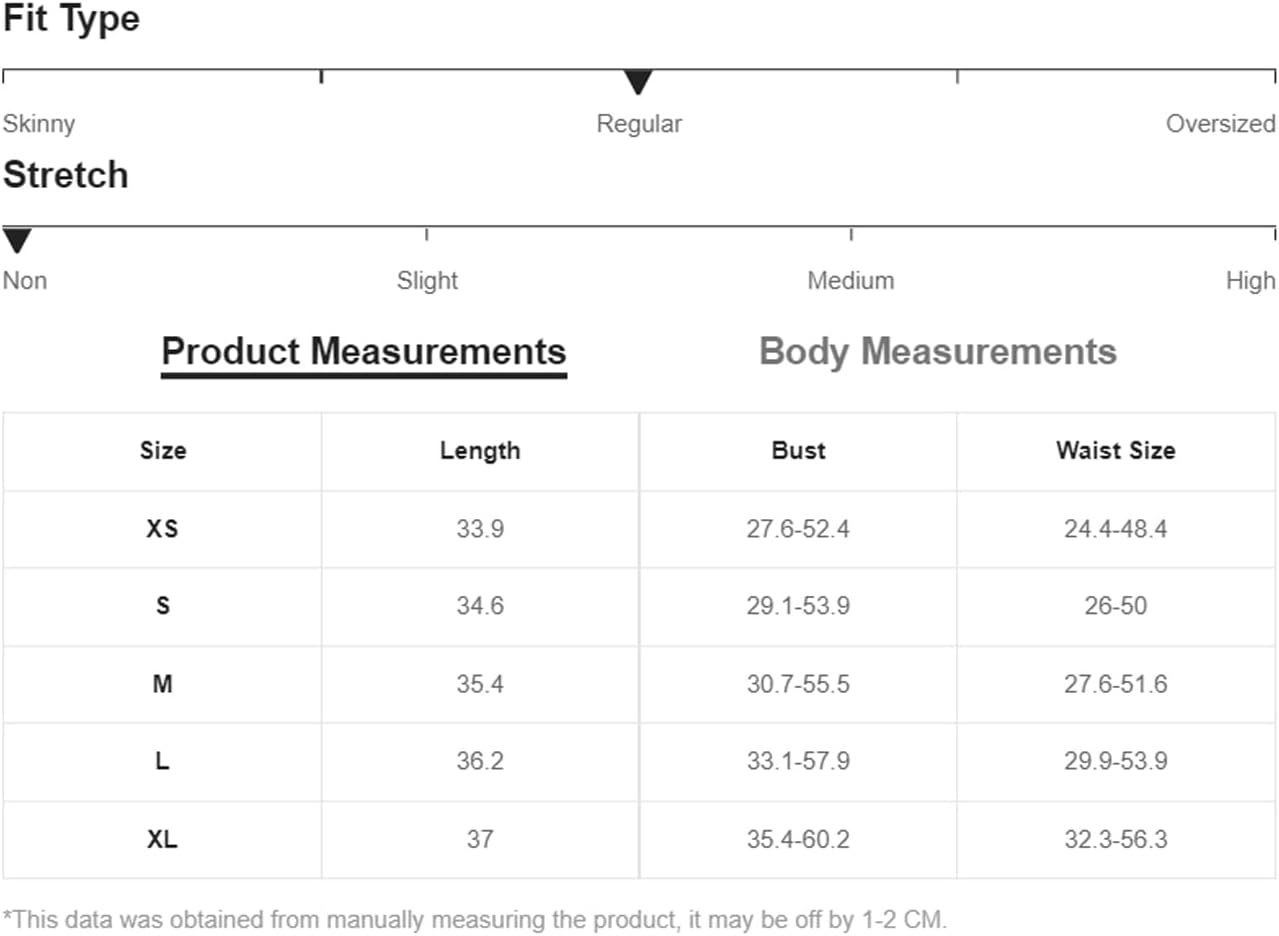Image resolution: width=1279 pixels, height=936 pixels.
Task: Click the Medium stretch label
Action: click(850, 281)
